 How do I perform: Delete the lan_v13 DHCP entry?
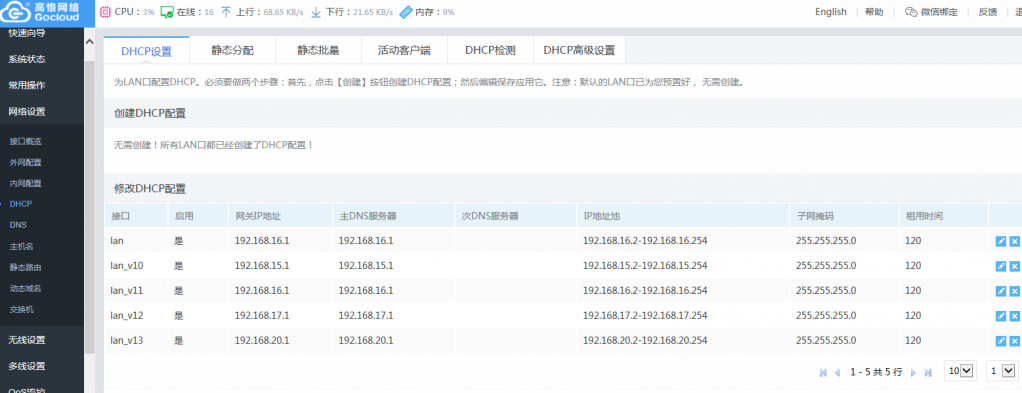[x=1014, y=340]
